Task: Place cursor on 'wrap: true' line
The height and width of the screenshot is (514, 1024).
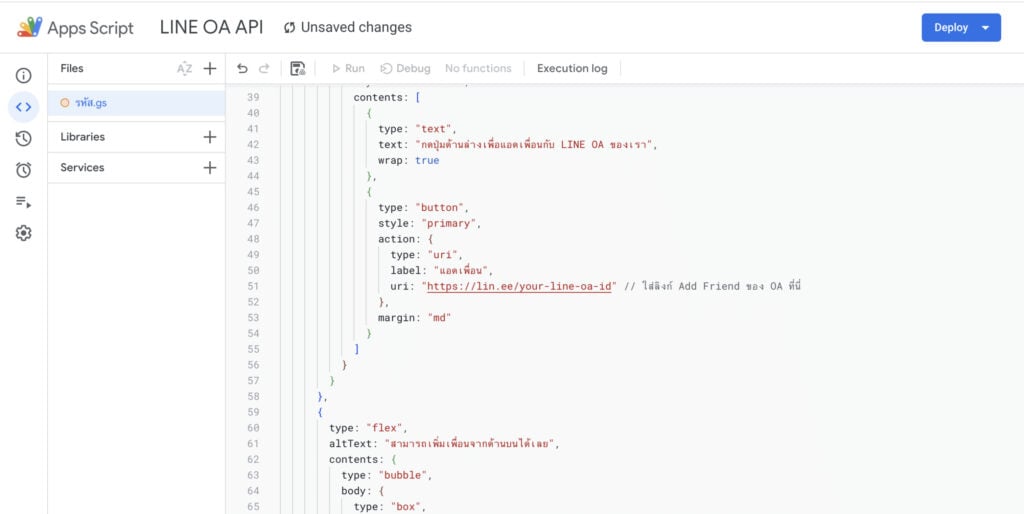Action: [x=409, y=161]
